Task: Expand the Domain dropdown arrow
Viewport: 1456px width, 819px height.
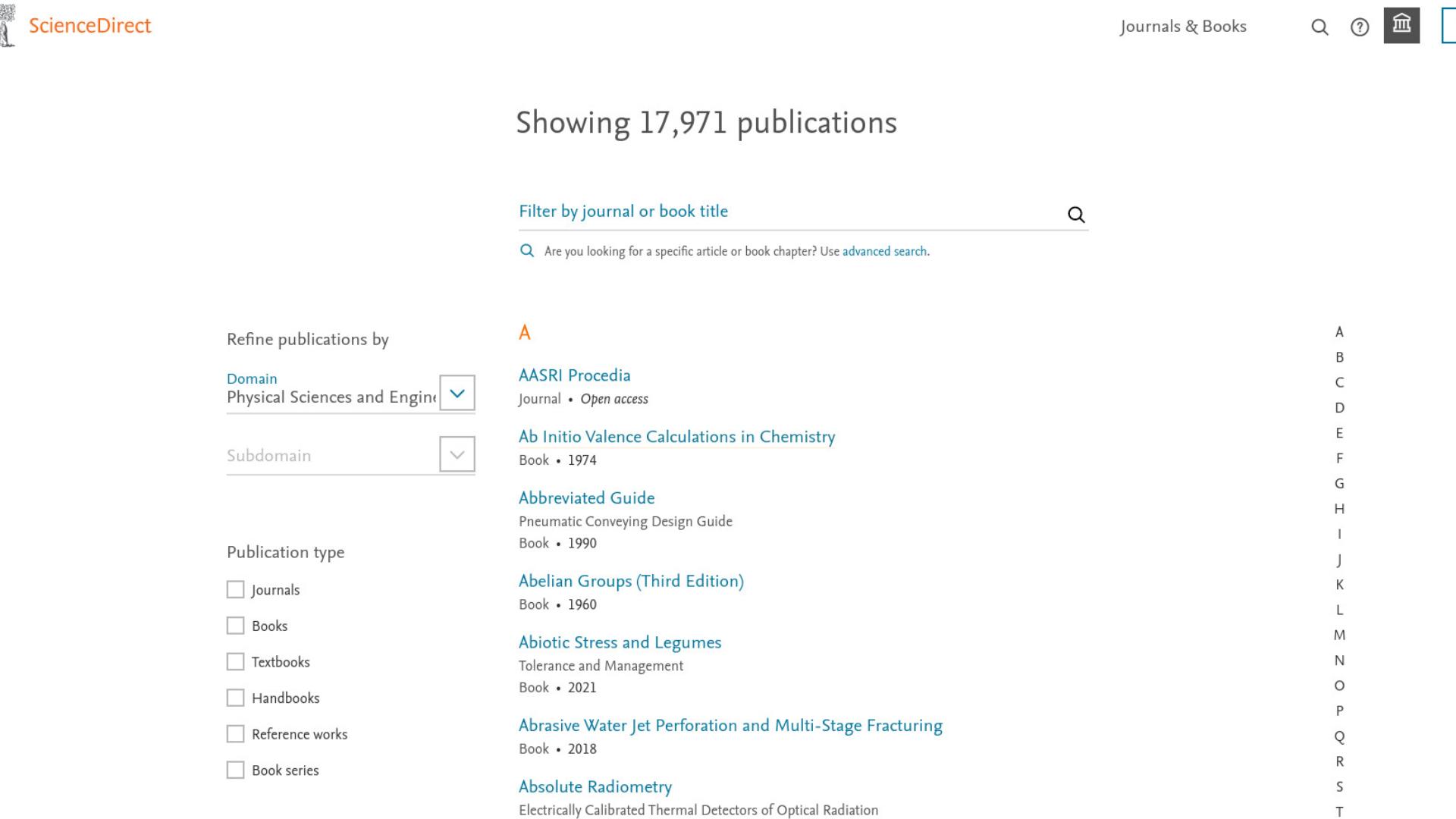Action: 457,393
